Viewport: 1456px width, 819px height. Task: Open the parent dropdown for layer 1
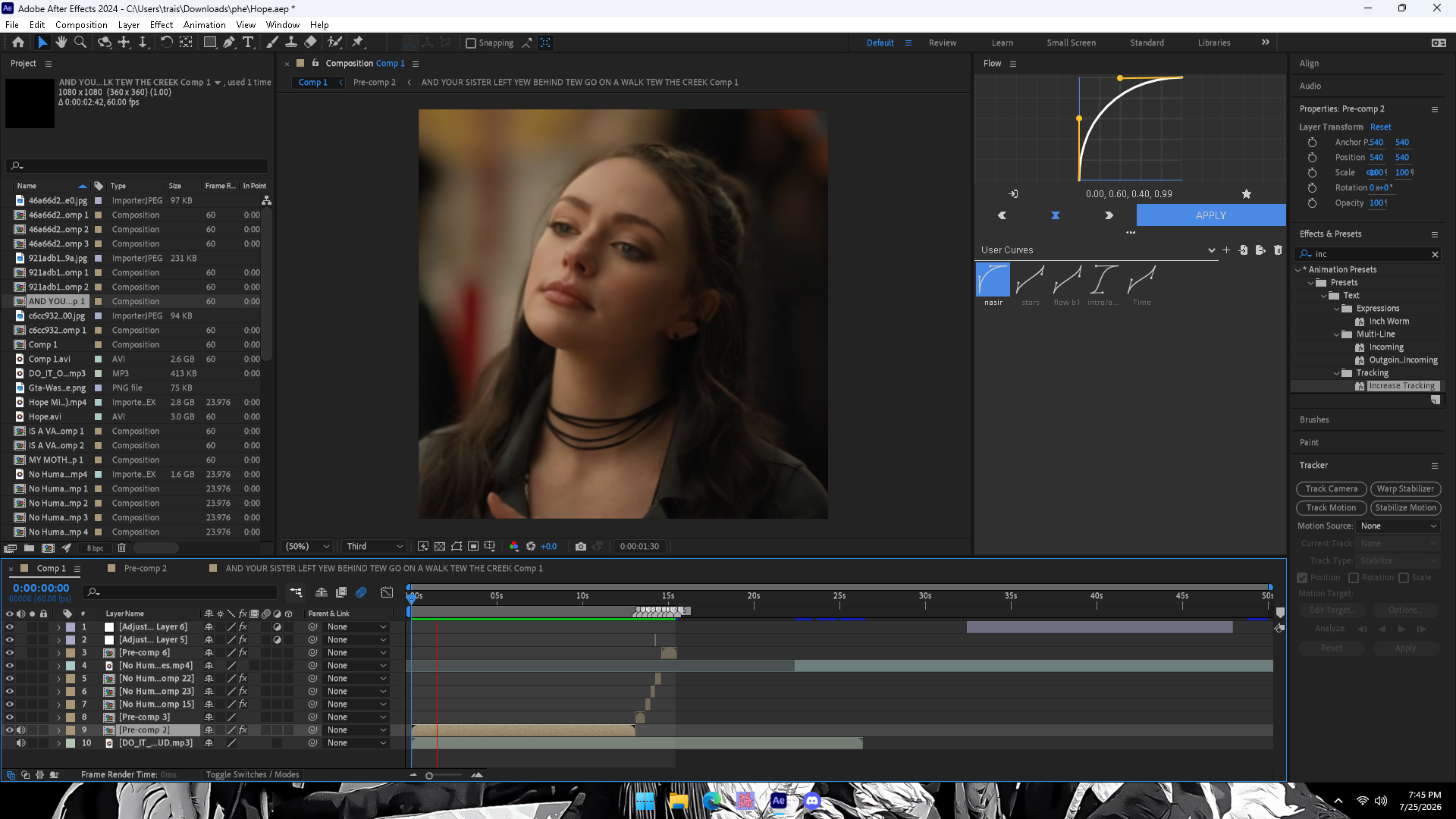tap(356, 627)
